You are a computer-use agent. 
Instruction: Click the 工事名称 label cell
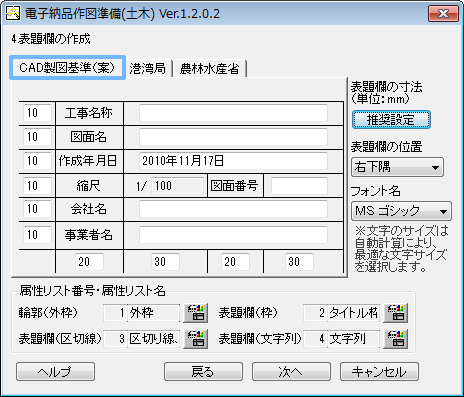89,113
